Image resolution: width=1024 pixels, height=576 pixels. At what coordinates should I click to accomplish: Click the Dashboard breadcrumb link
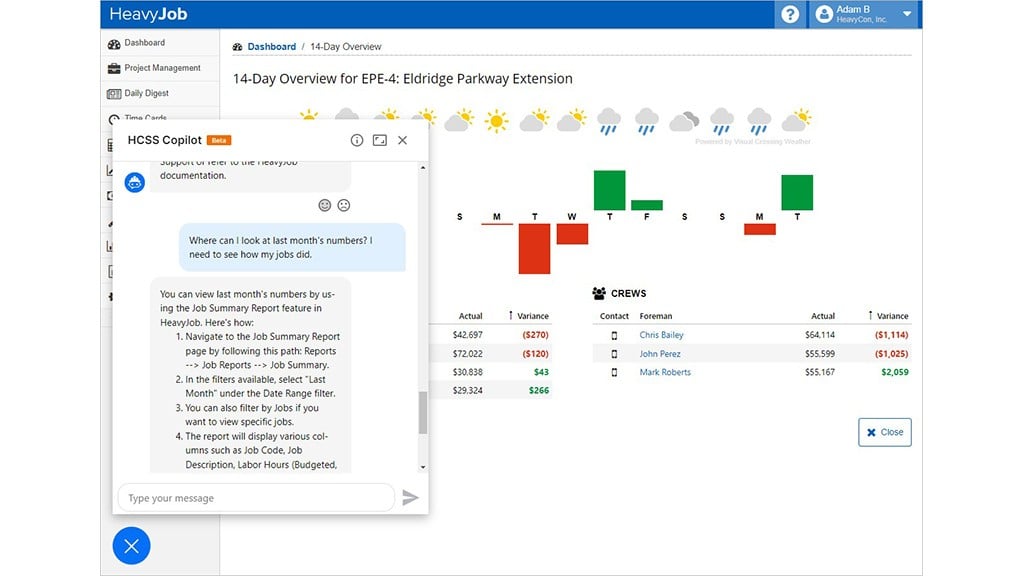pyautogui.click(x=272, y=46)
